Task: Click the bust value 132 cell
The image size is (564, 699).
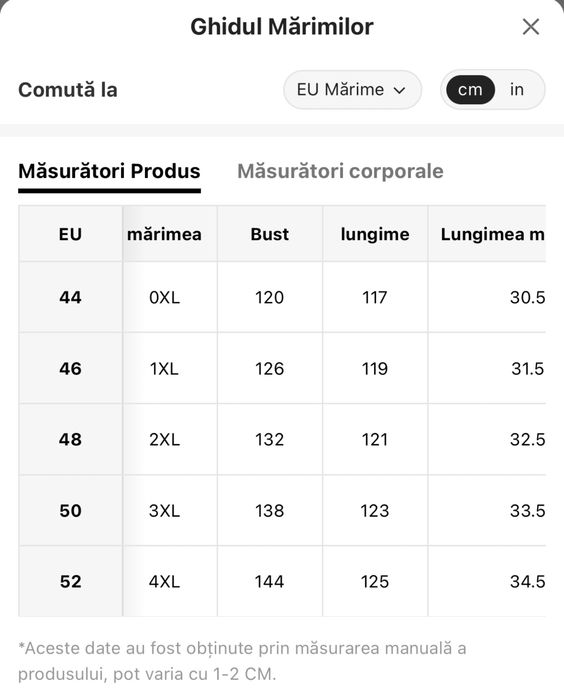Action: click(270, 440)
